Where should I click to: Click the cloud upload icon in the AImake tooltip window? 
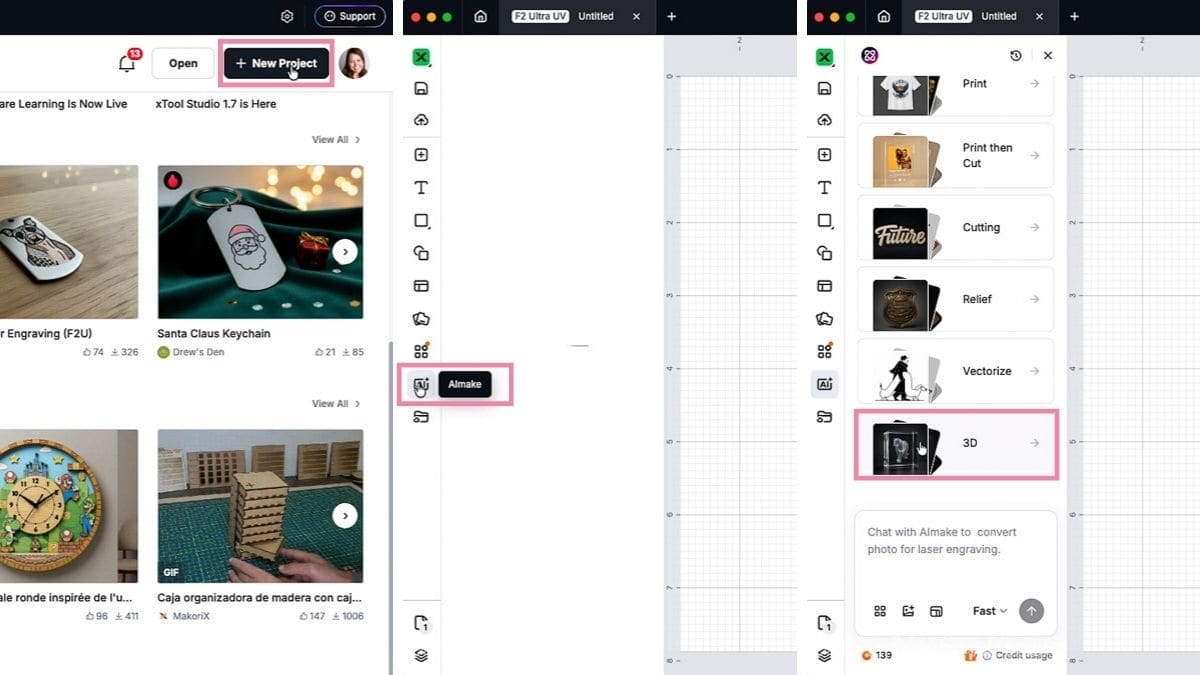(x=421, y=121)
